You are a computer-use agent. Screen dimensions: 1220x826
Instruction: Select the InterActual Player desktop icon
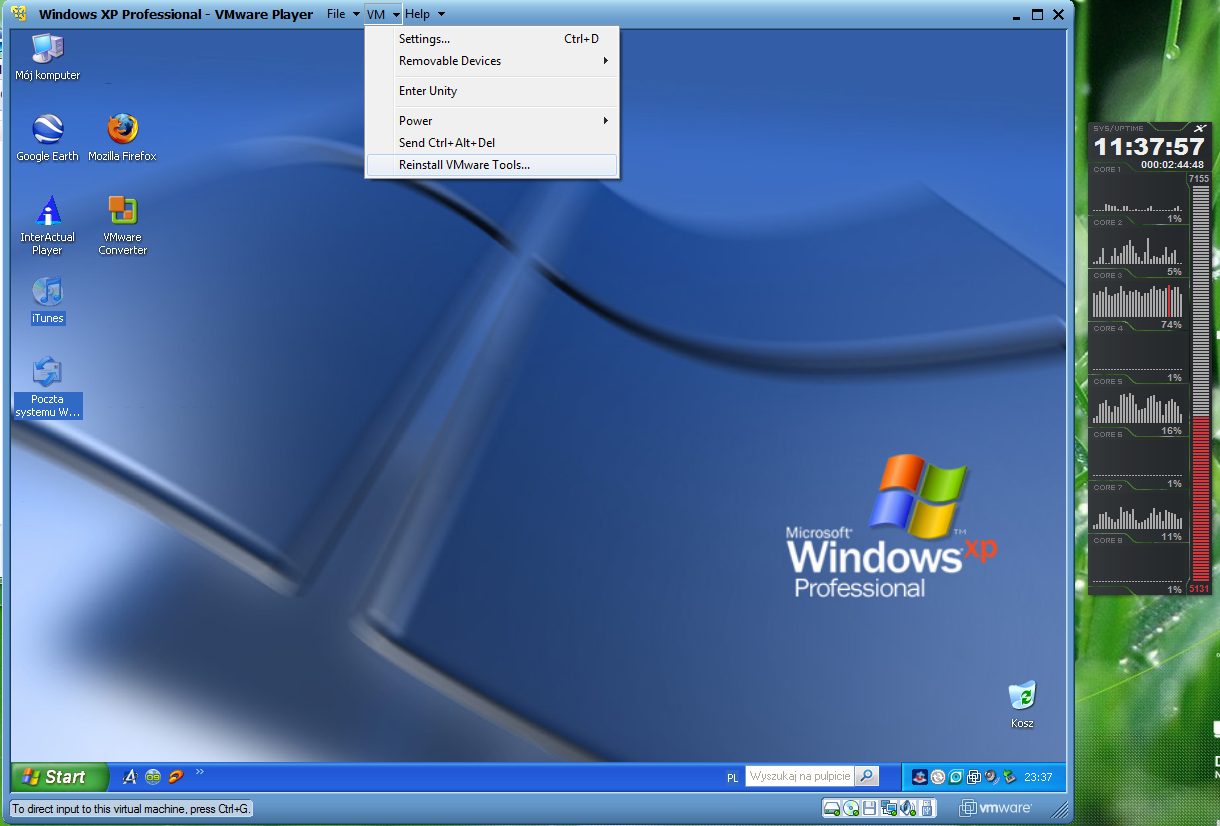point(47,225)
